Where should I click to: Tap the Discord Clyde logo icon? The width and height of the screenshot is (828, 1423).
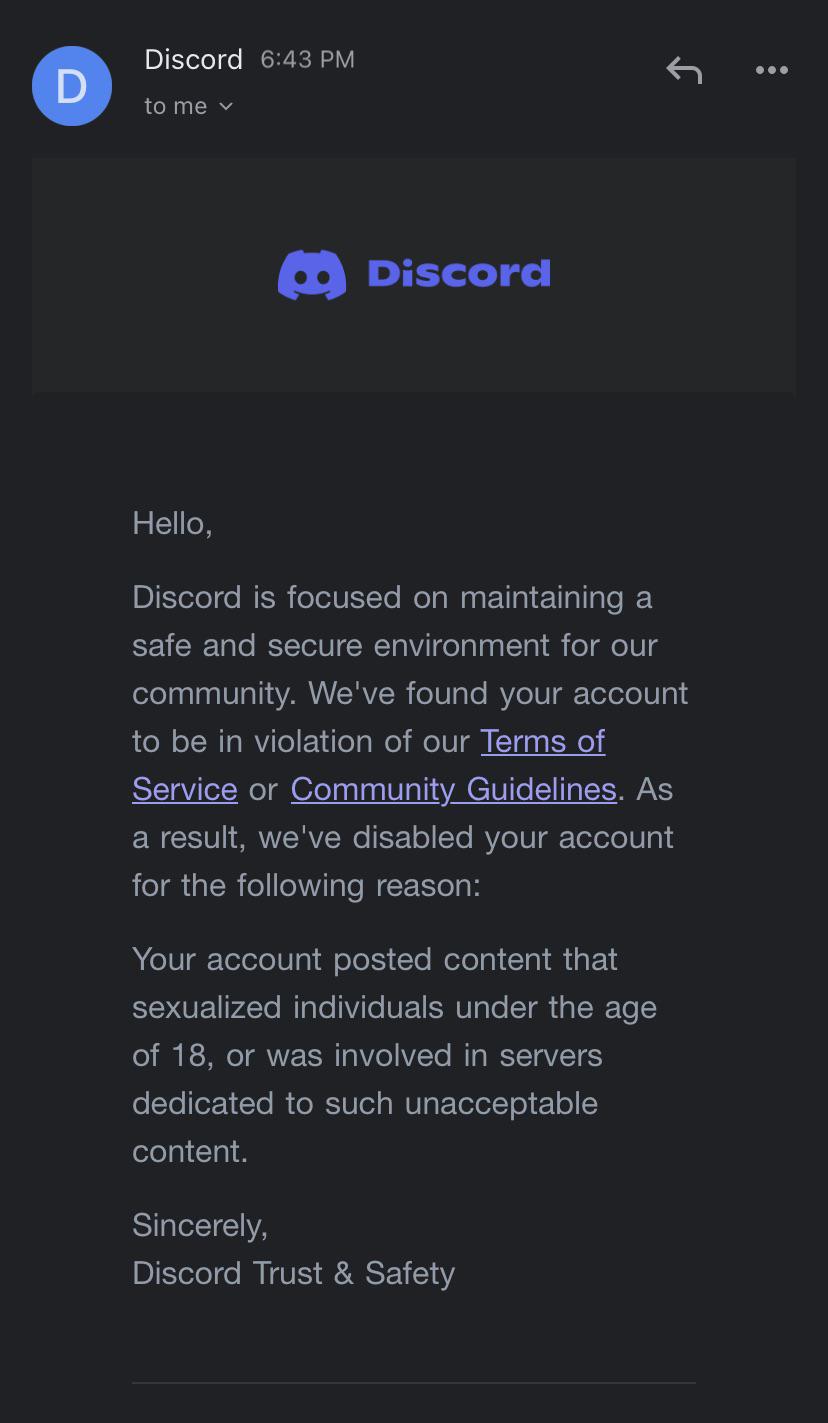click(x=312, y=274)
